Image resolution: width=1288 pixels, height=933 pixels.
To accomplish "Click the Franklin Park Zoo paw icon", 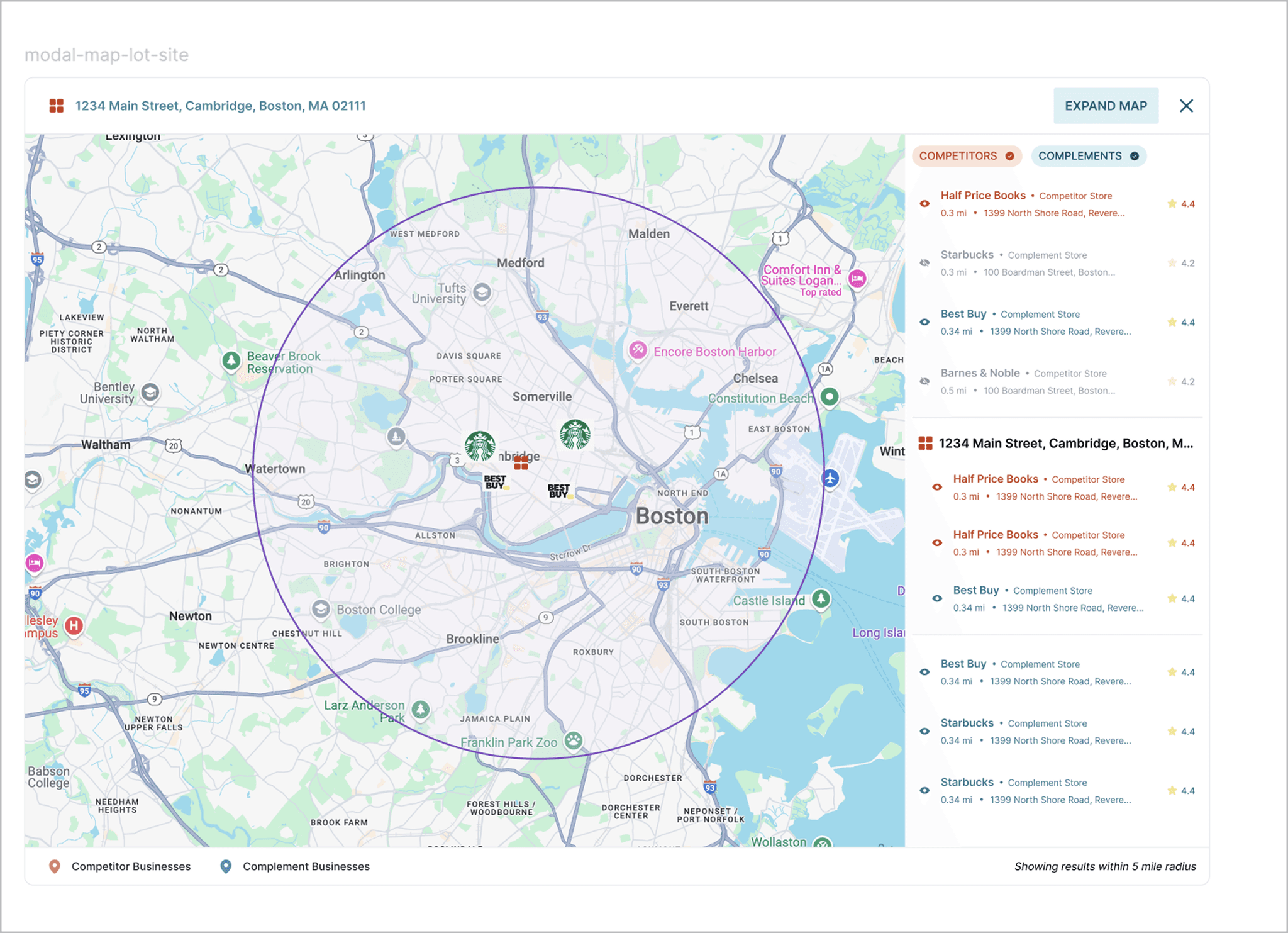I will click(x=573, y=740).
